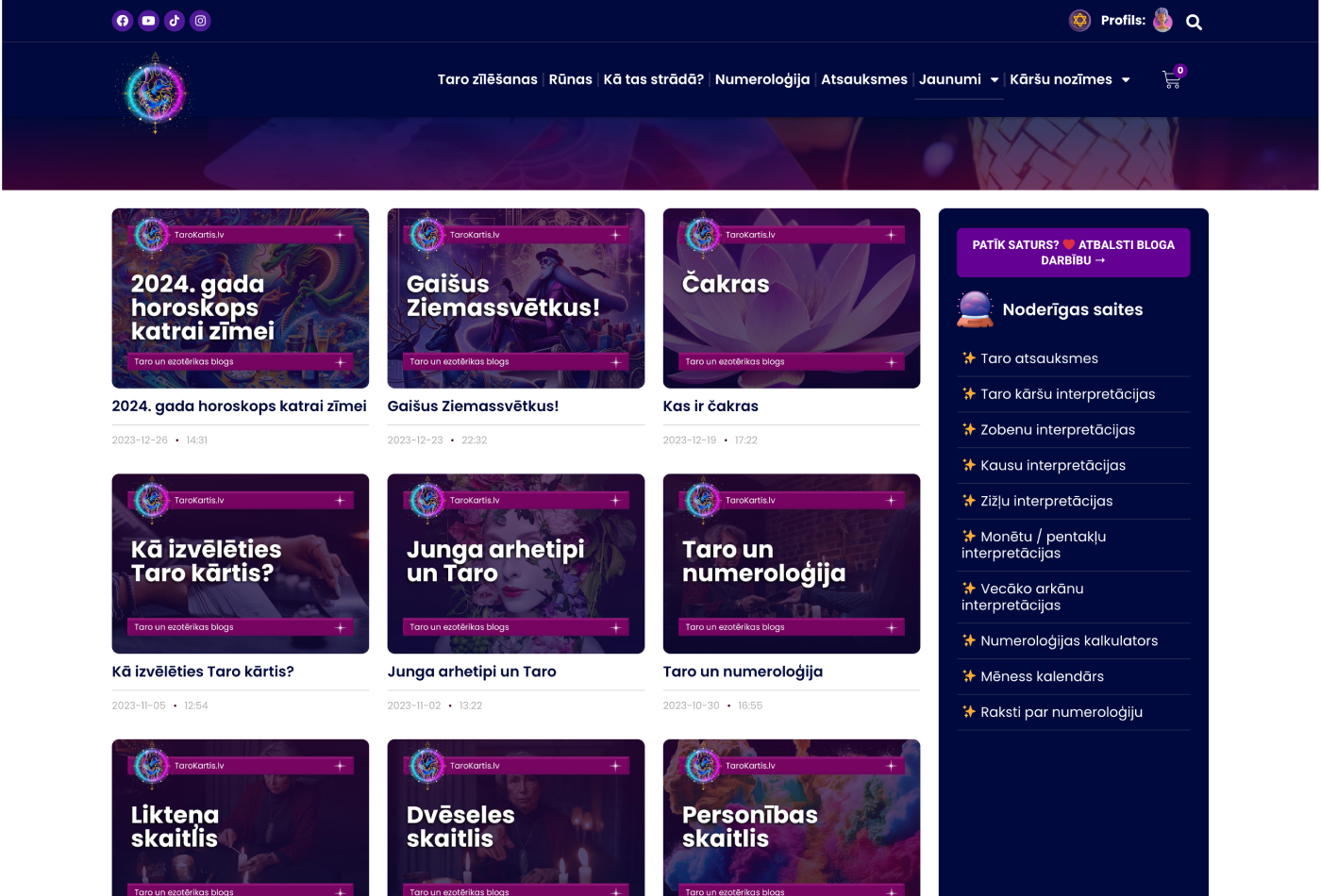Expand the Jaunumi dropdown arrow
This screenshot has height=896, width=1321.
point(994,80)
